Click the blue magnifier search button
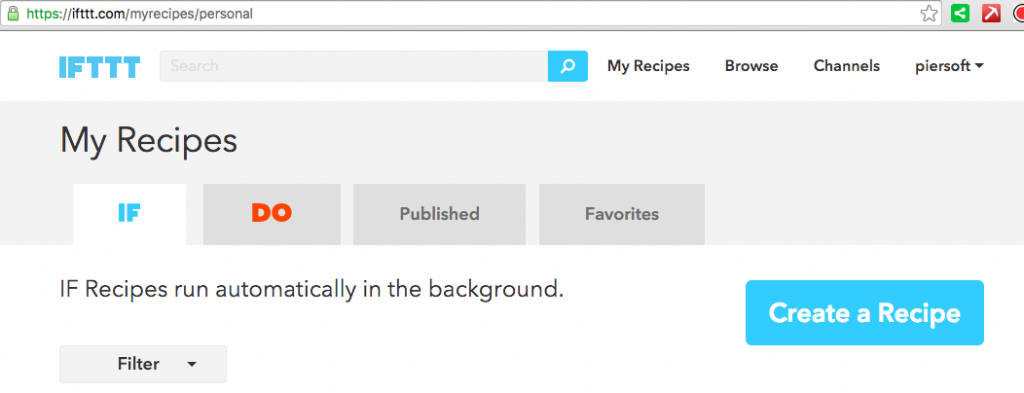The image size is (1024, 393). pyautogui.click(x=568, y=66)
